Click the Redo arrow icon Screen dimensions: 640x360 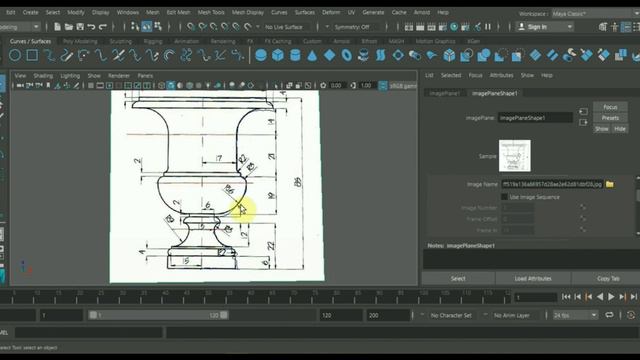pos(103,27)
